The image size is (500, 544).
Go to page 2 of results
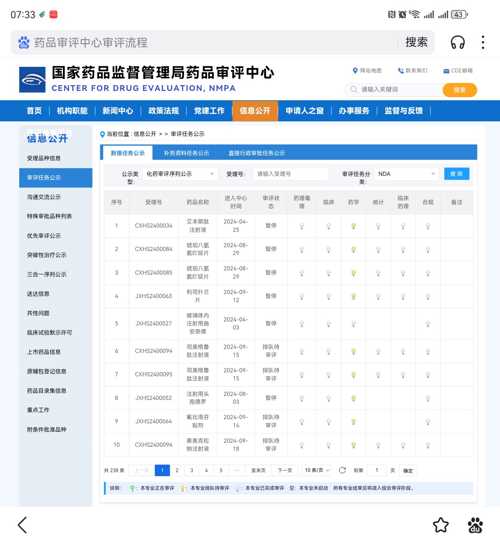click(x=177, y=470)
